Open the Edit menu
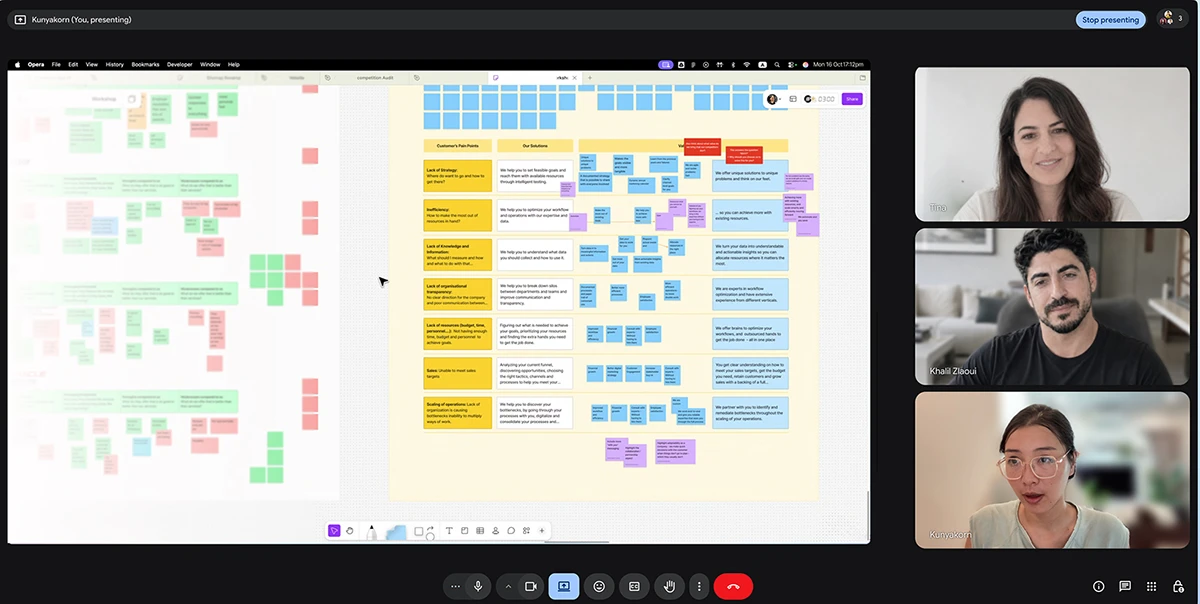 [x=73, y=64]
